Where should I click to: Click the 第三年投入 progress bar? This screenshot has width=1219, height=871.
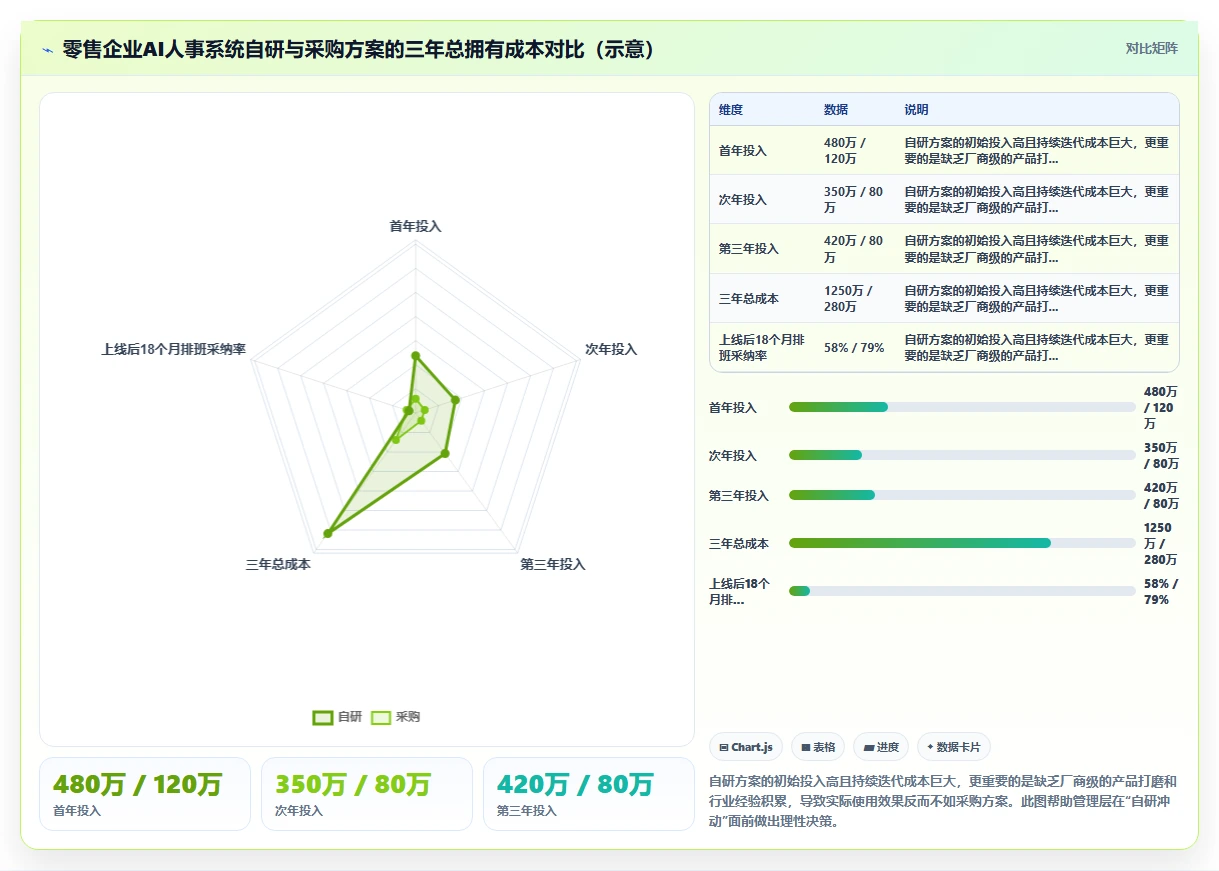962,495
